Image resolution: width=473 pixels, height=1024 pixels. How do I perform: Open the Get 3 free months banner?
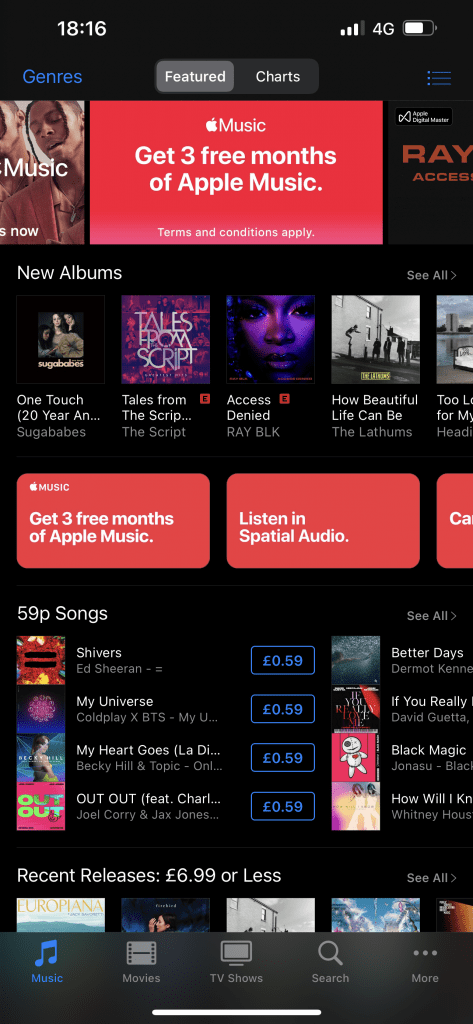[x=236, y=172]
